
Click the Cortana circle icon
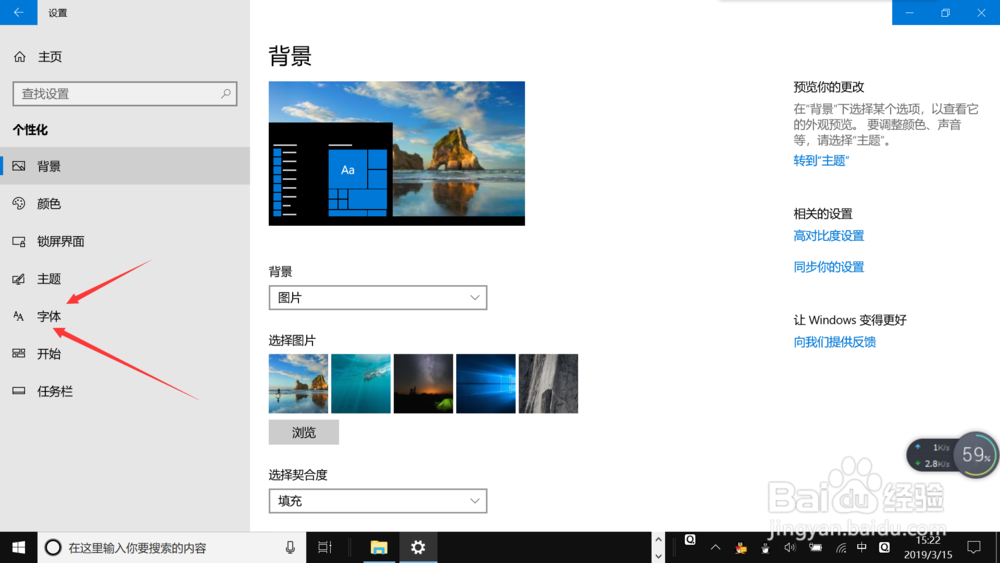pos(53,548)
